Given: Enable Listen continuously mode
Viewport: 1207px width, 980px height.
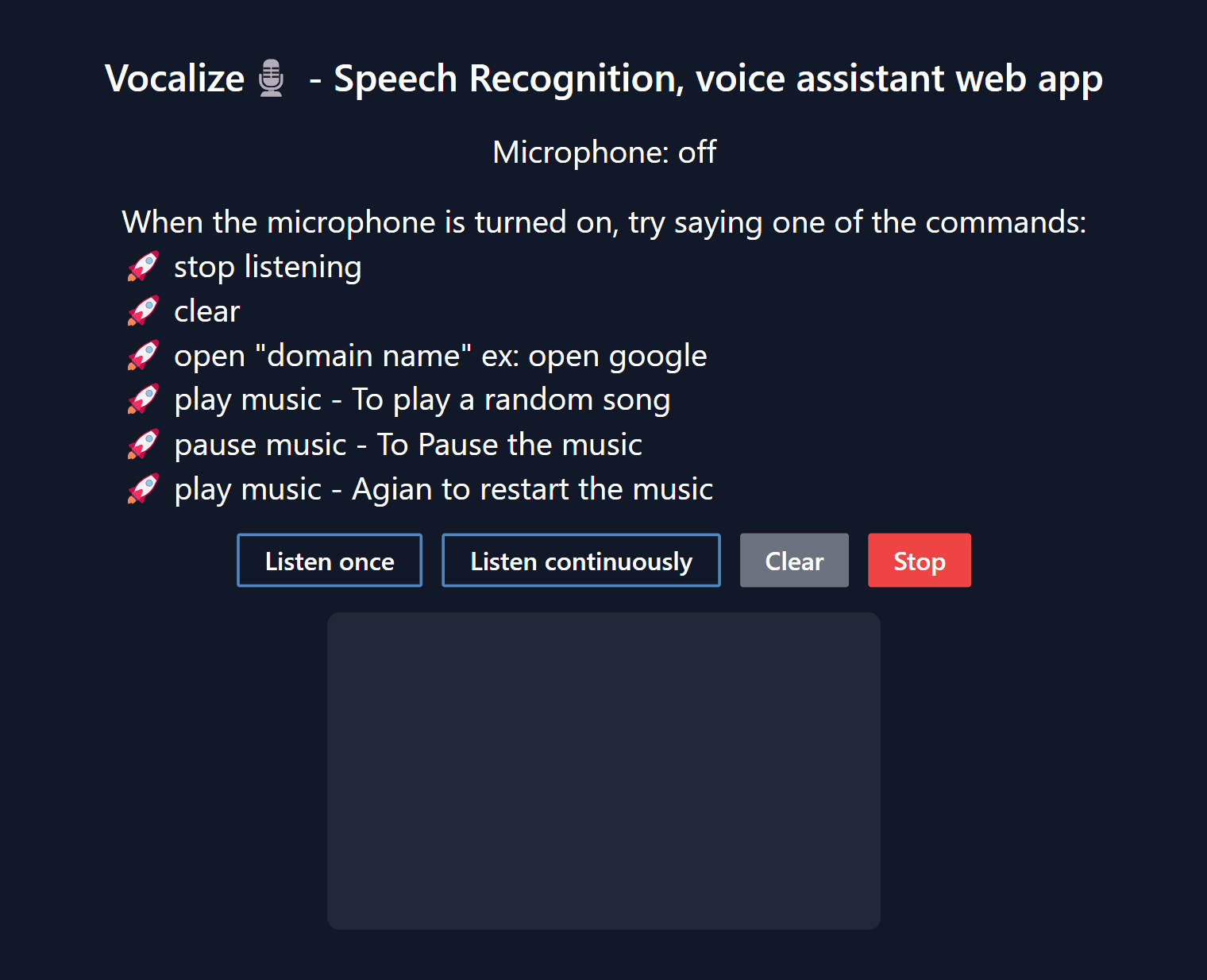Looking at the screenshot, I should click(581, 561).
